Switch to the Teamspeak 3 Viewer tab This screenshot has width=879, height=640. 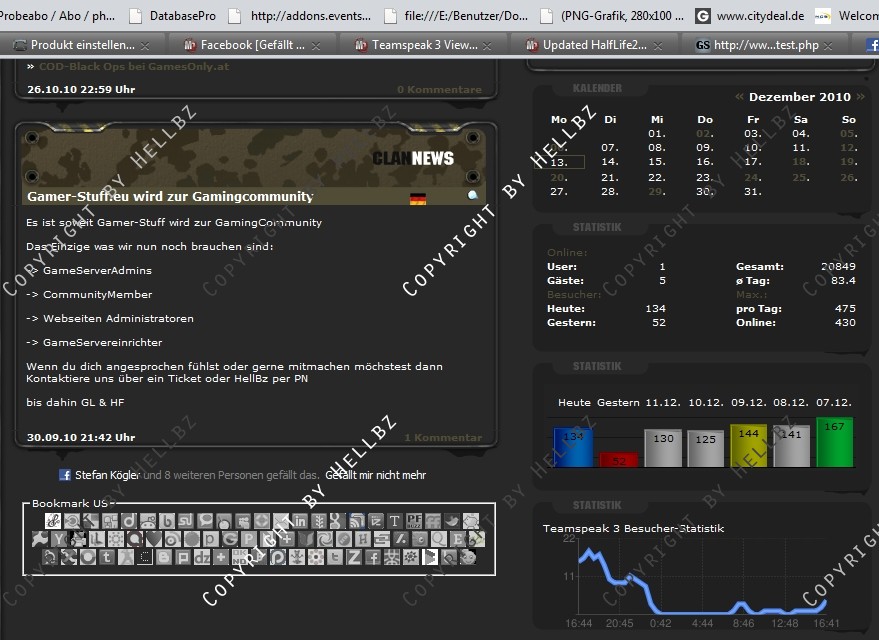tap(424, 45)
